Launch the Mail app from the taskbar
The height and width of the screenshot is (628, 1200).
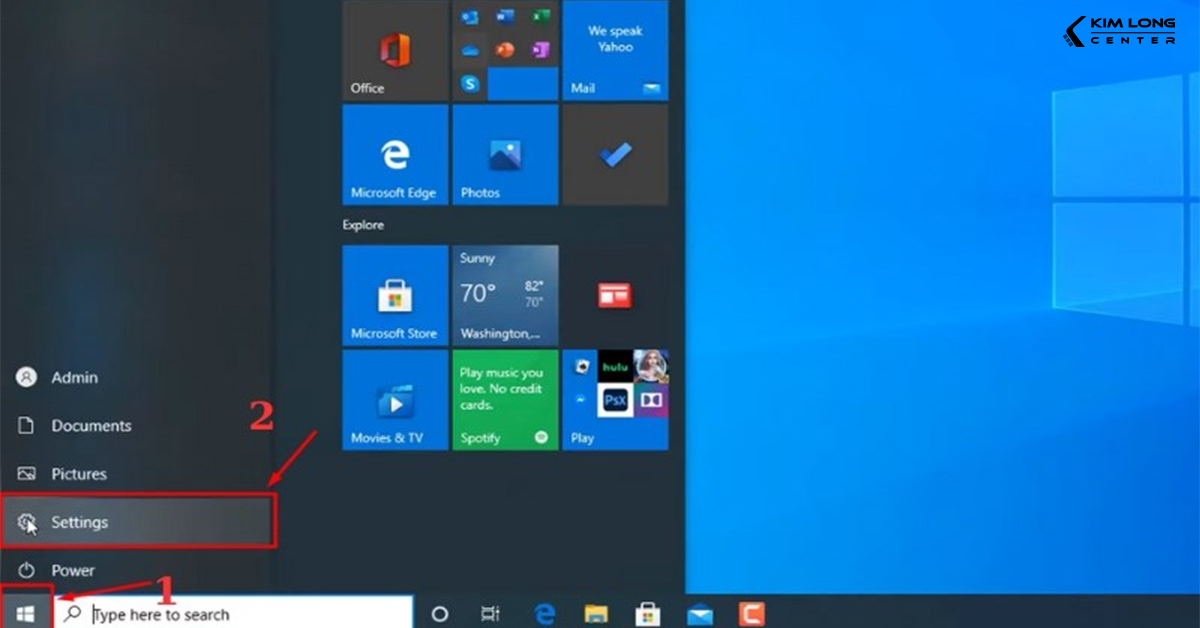[x=700, y=612]
